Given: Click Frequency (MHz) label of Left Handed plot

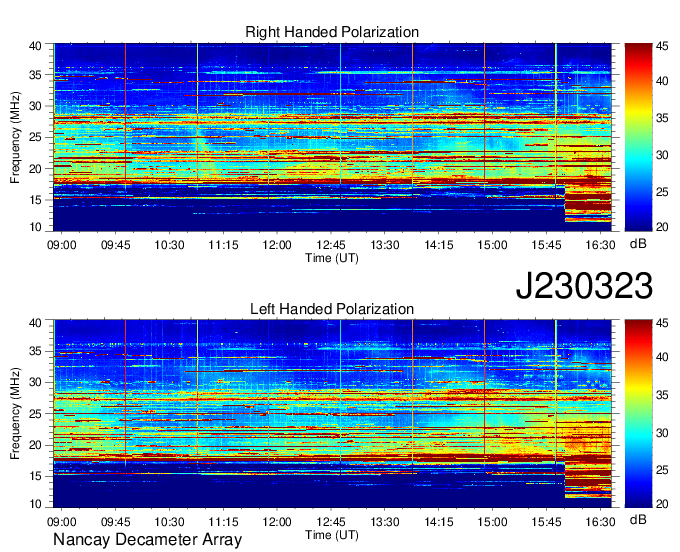Looking at the screenshot, I should click(15, 414).
